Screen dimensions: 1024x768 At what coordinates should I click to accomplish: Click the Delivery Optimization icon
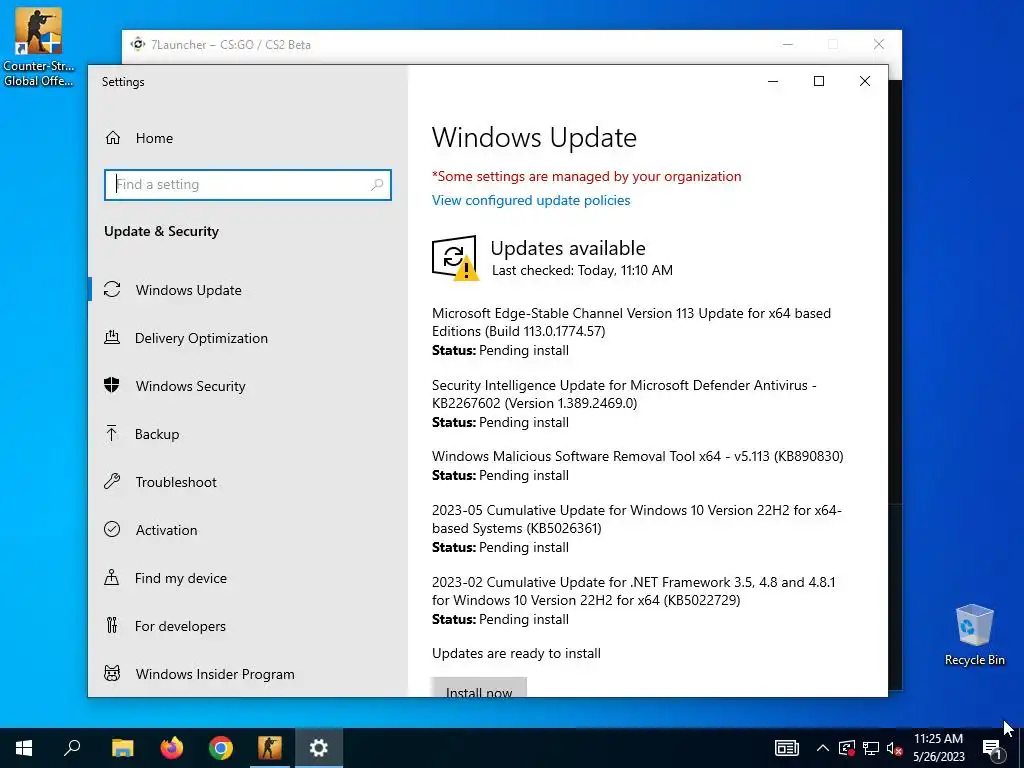tap(112, 338)
